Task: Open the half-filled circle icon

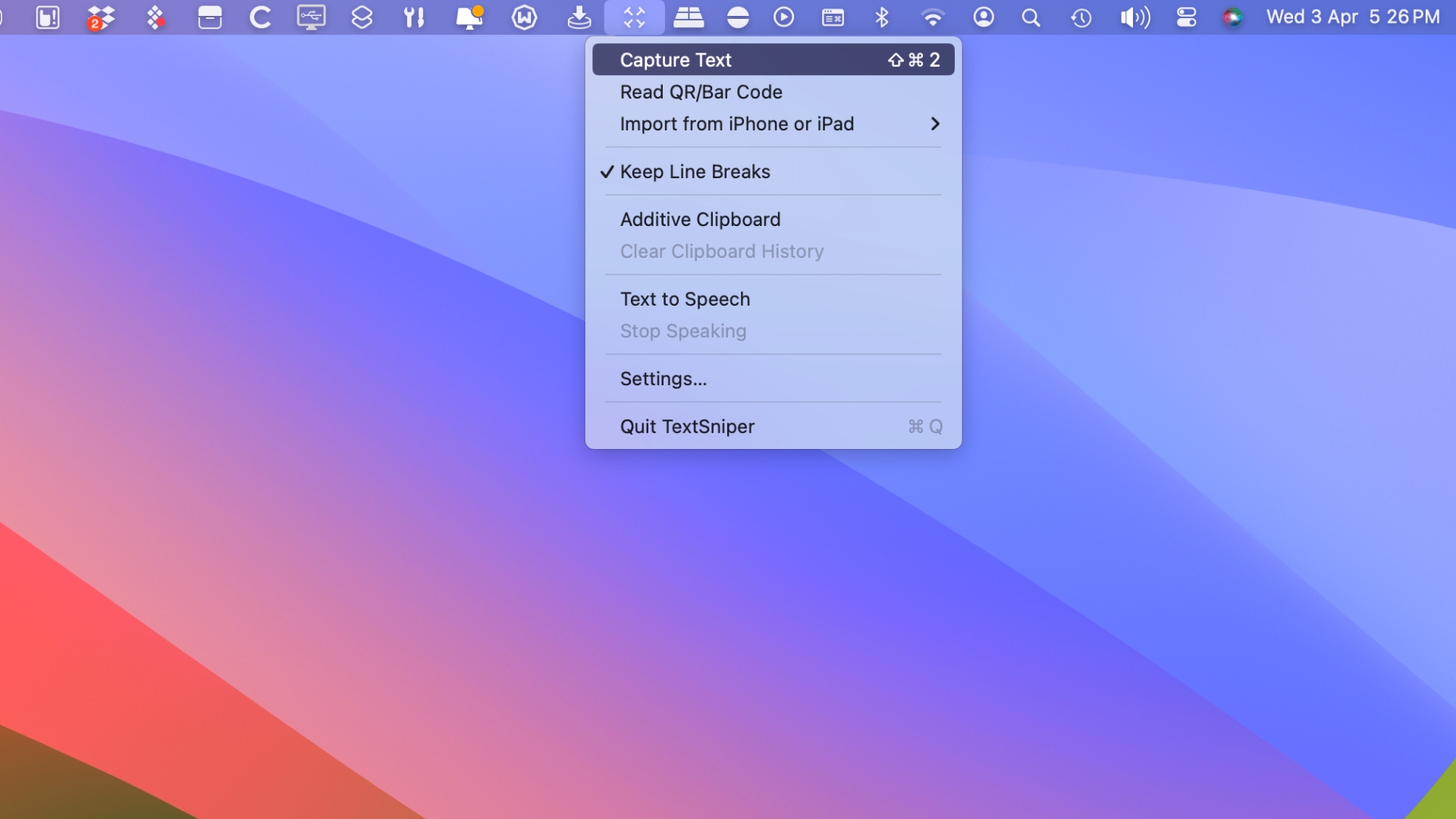Action: pyautogui.click(x=737, y=17)
